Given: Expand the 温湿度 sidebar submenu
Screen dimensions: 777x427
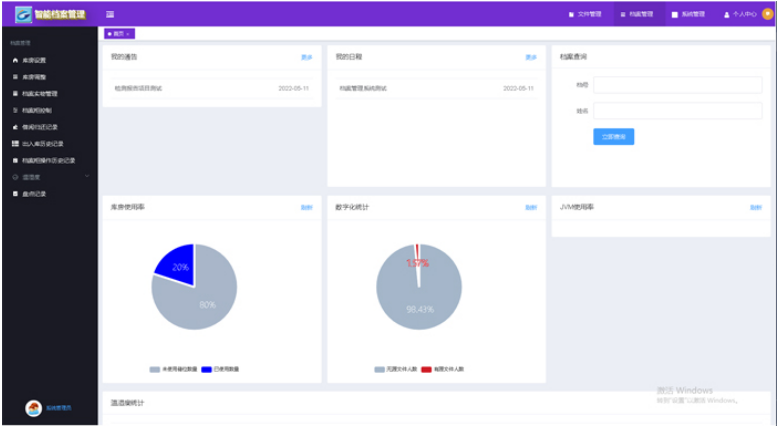Looking at the screenshot, I should pyautogui.click(x=48, y=177).
